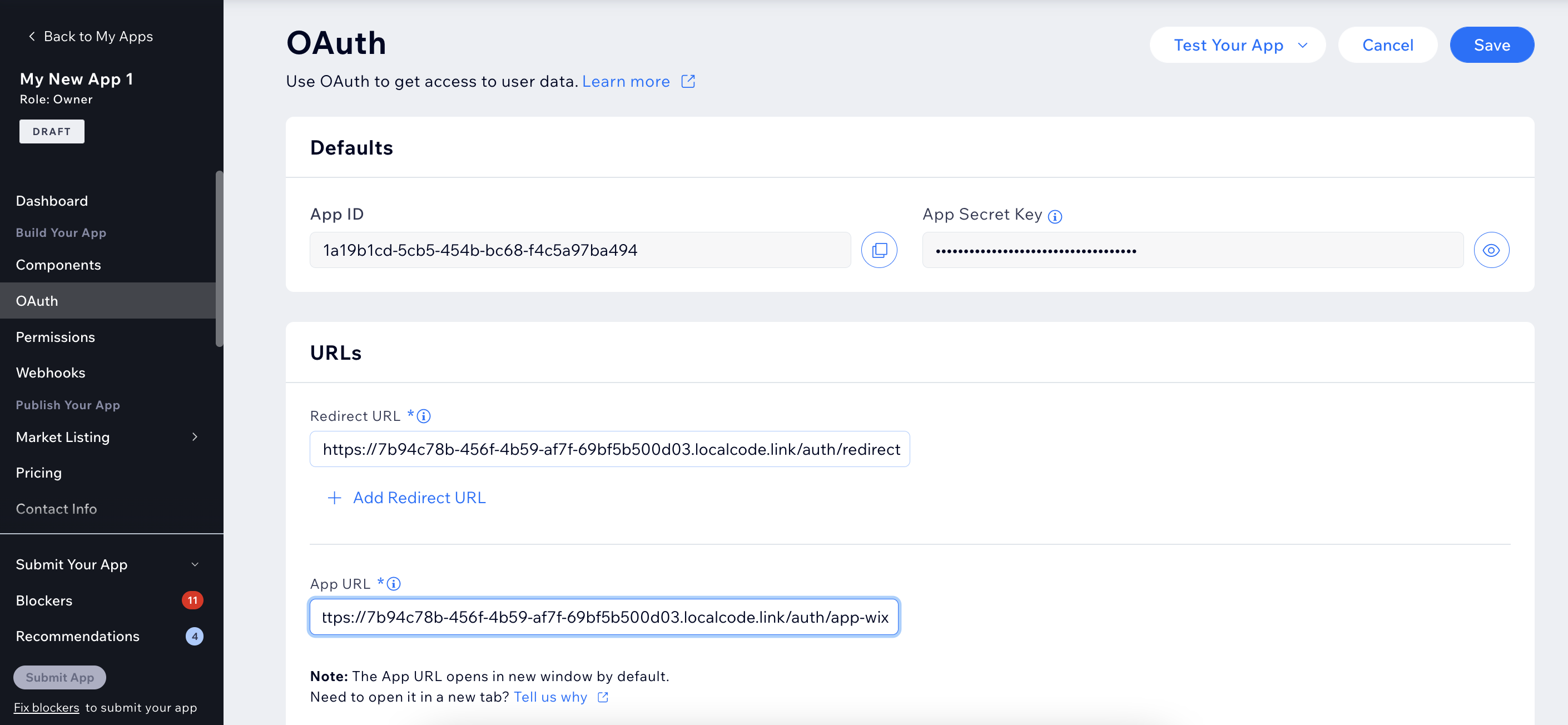The width and height of the screenshot is (1568, 725).
Task: Click the DRAFT status badge
Action: 52,131
